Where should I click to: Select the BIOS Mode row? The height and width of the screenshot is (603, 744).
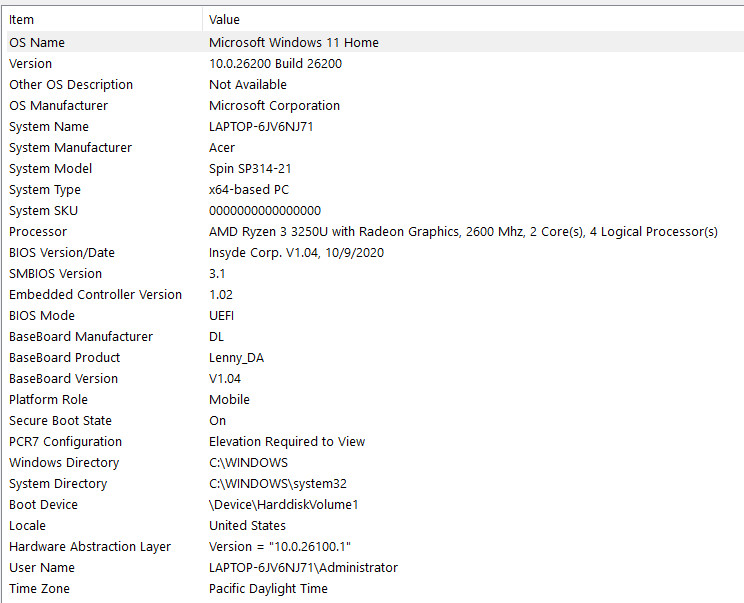click(375, 315)
